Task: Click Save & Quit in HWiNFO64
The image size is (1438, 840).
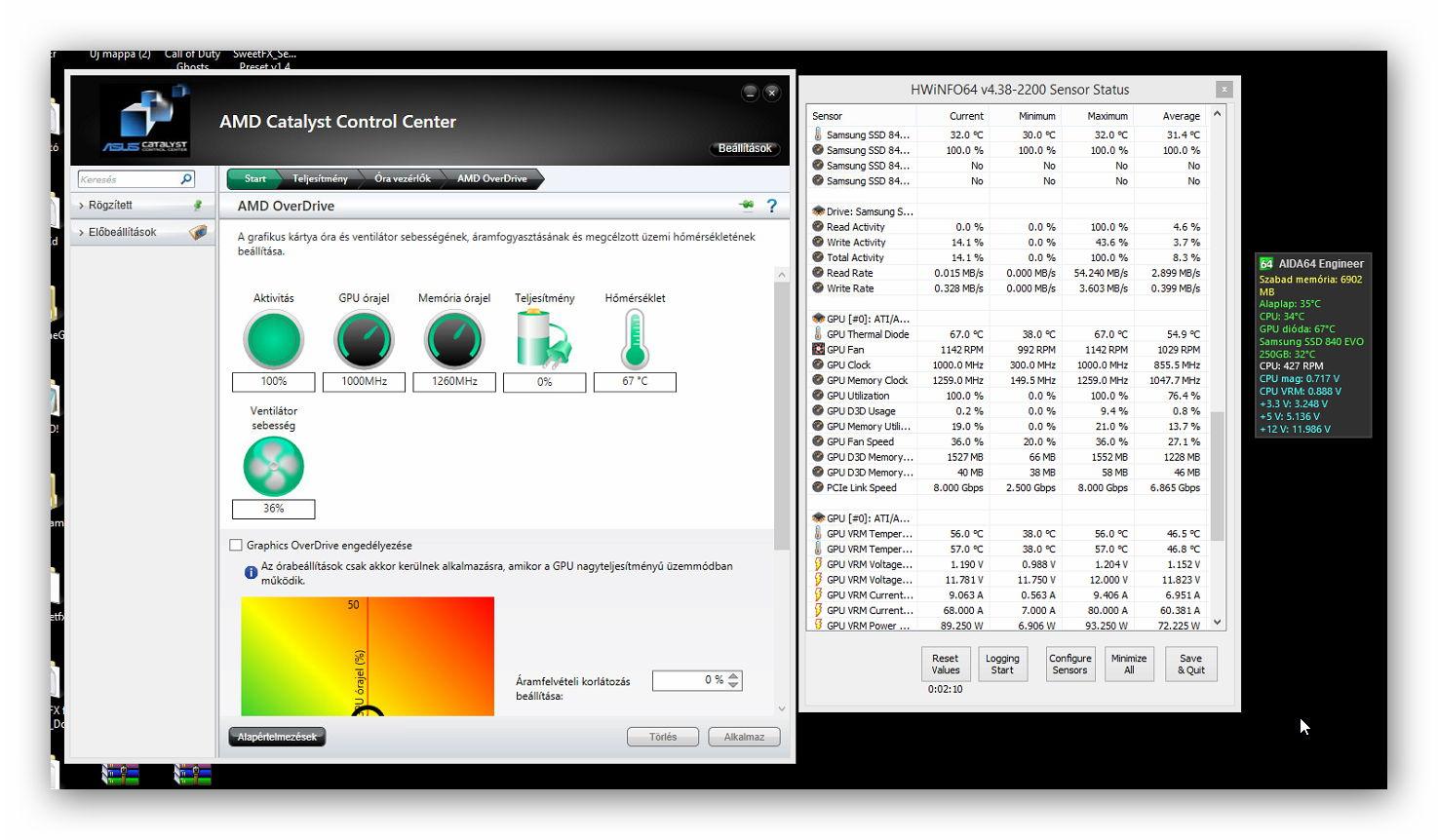Action: pos(1190,664)
